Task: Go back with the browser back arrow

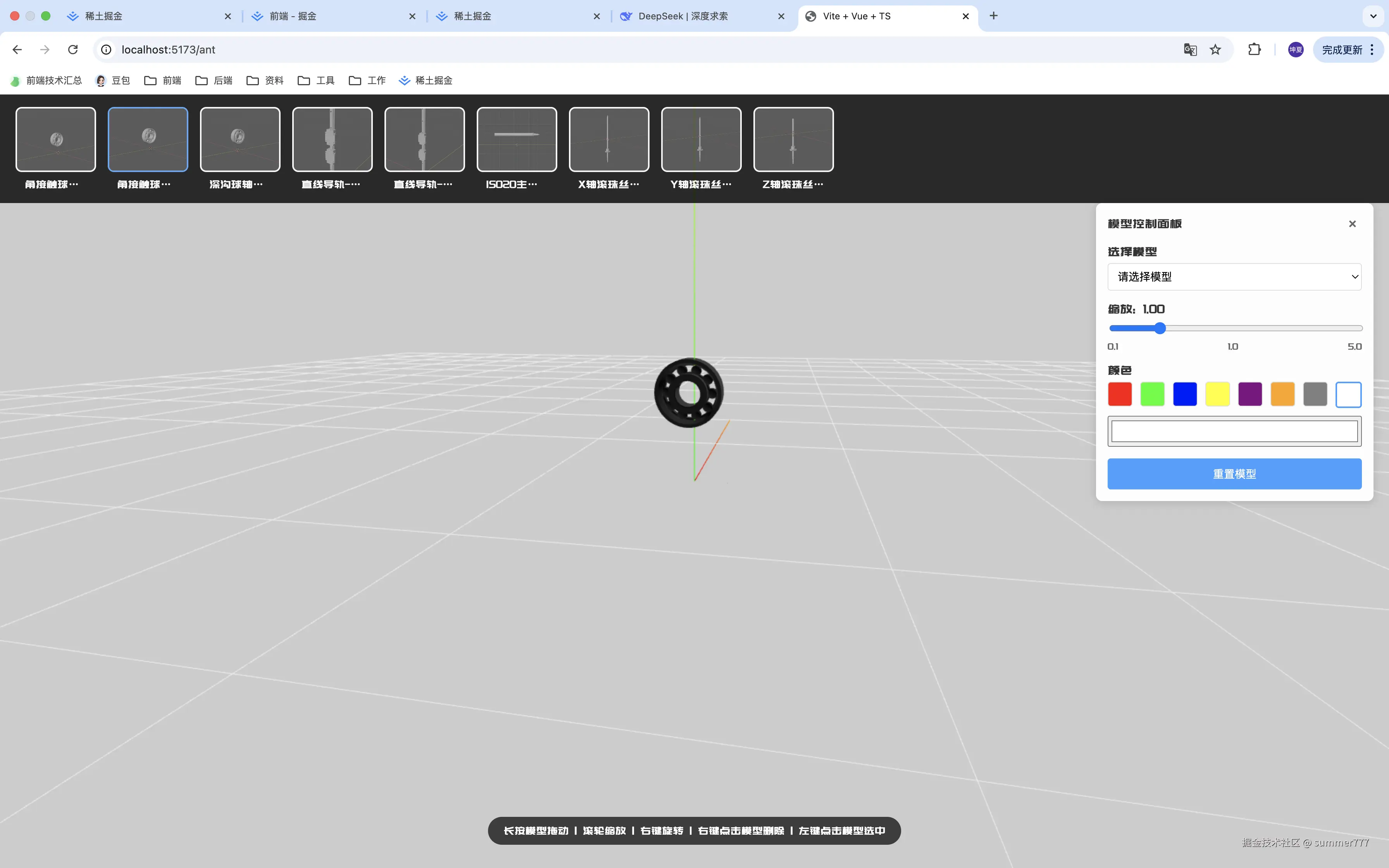Action: tap(17, 50)
